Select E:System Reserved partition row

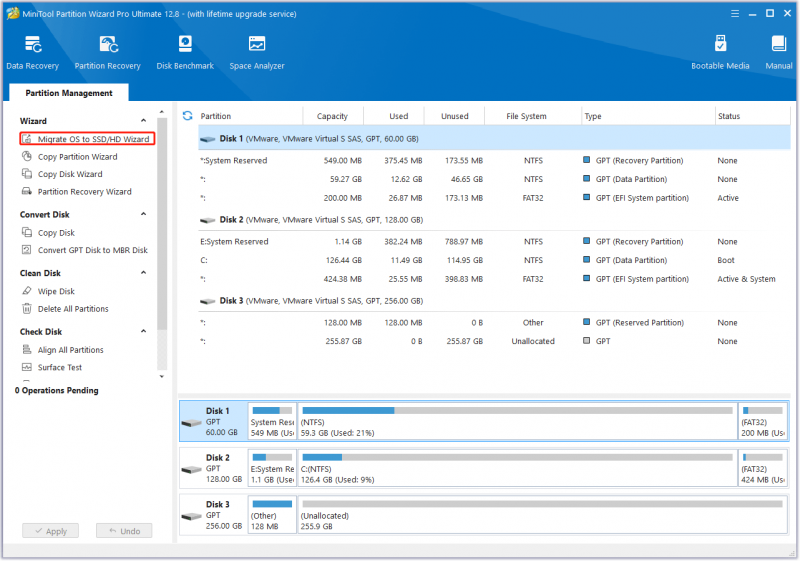click(494, 241)
